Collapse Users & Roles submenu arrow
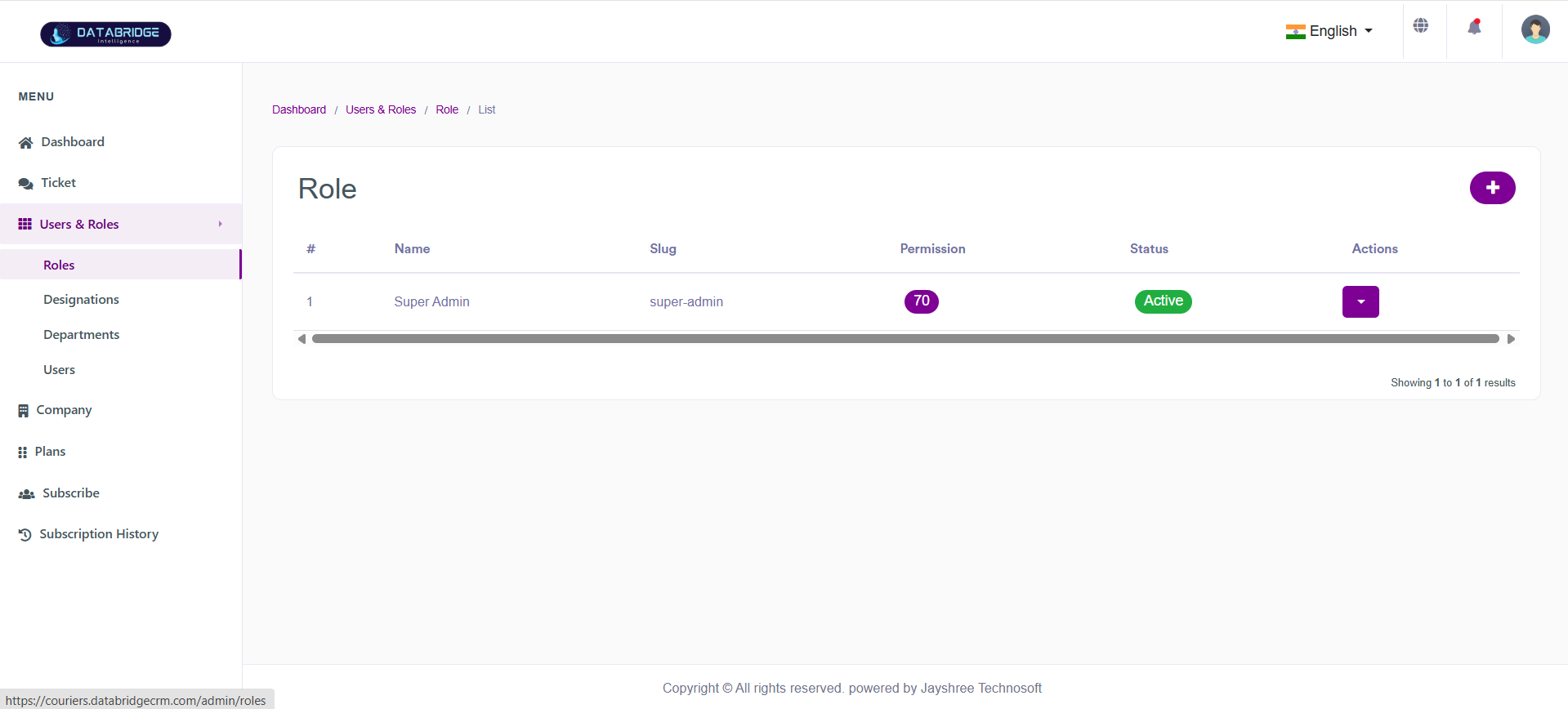The height and width of the screenshot is (709, 1568). tap(220, 224)
